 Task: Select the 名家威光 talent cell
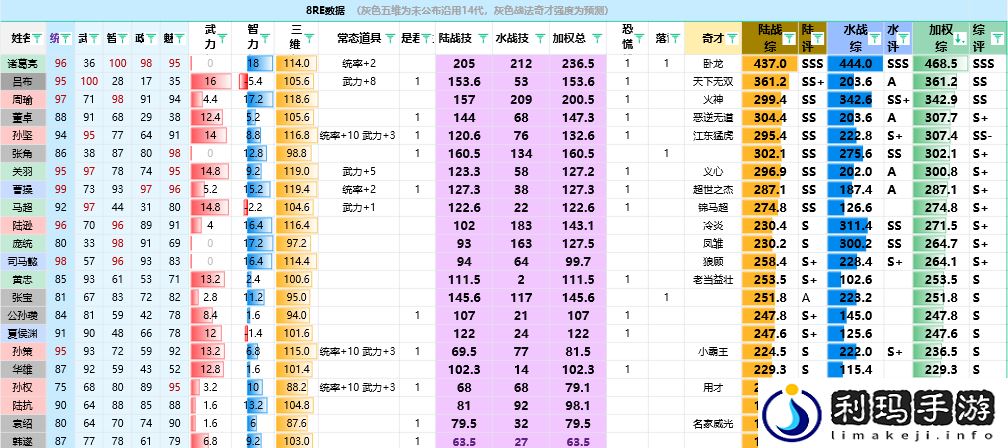pos(713,424)
